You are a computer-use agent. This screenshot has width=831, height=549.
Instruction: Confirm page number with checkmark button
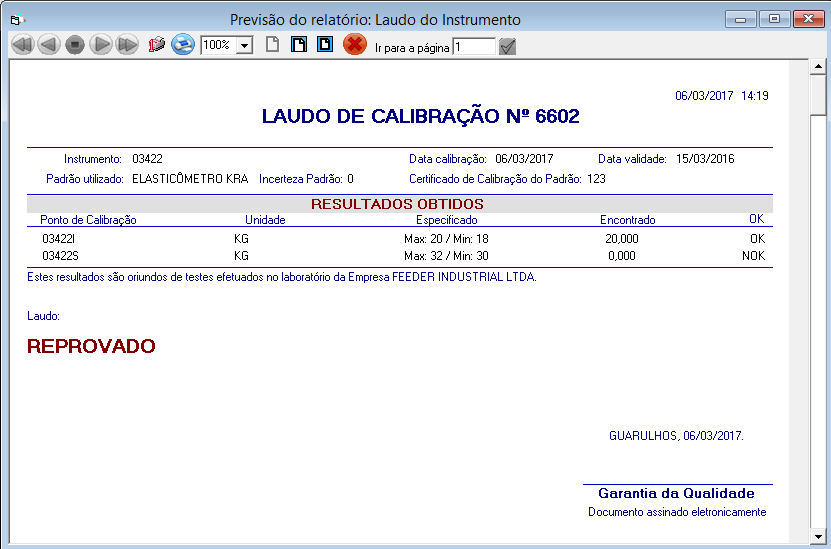coord(507,47)
